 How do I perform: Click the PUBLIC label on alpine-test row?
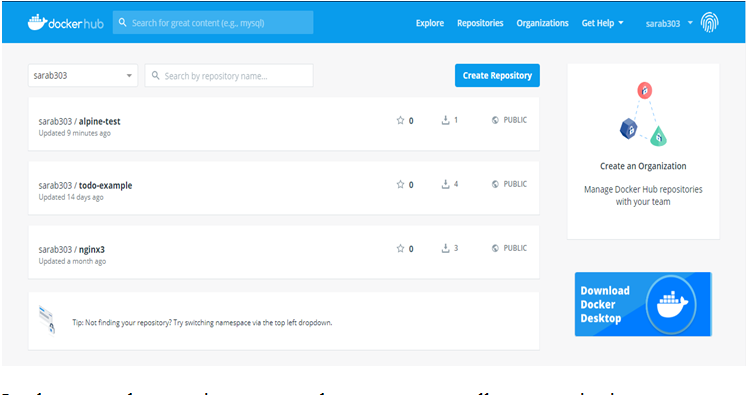pos(515,120)
